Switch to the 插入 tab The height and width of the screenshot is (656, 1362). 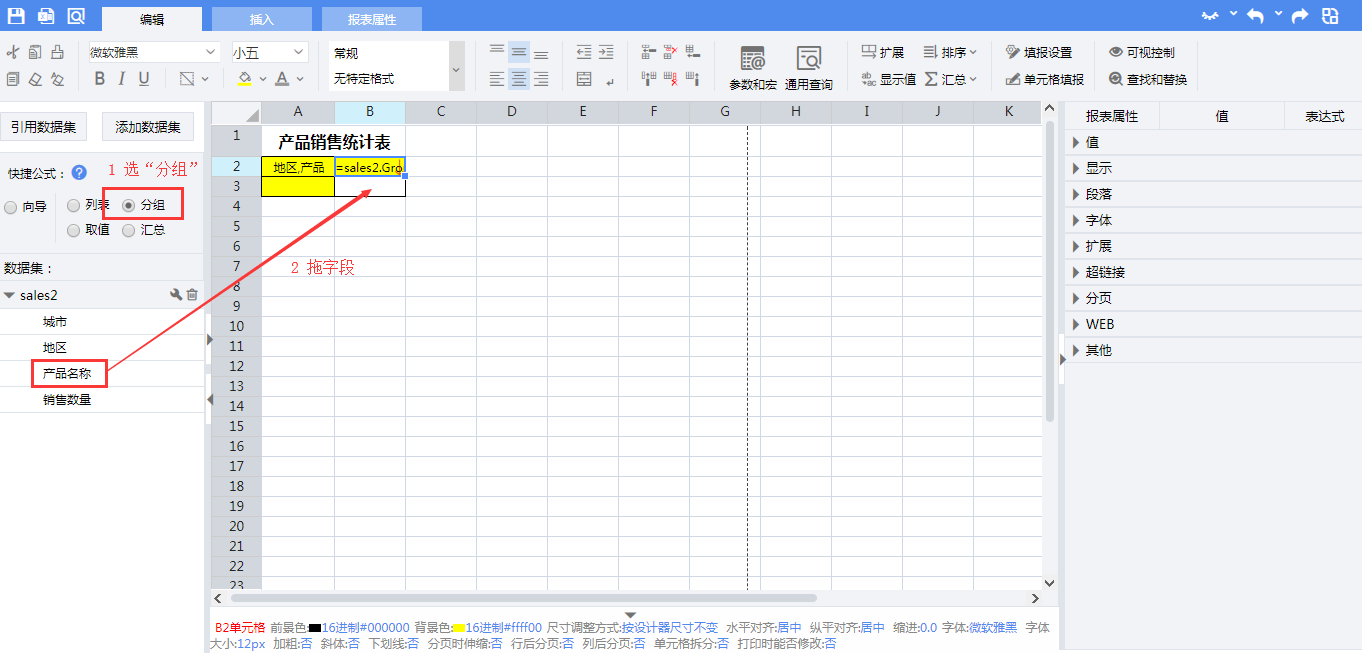tap(261, 19)
